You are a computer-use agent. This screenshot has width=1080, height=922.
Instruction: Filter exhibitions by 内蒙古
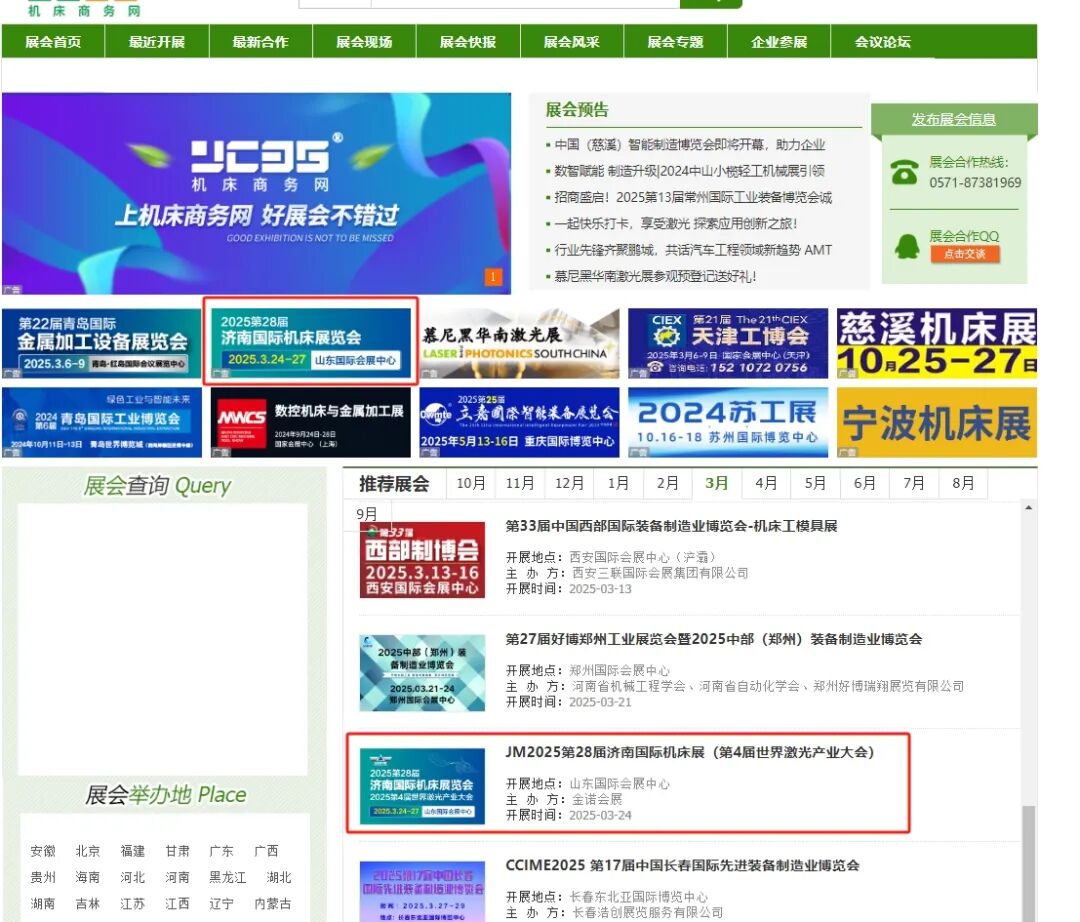coord(273,903)
